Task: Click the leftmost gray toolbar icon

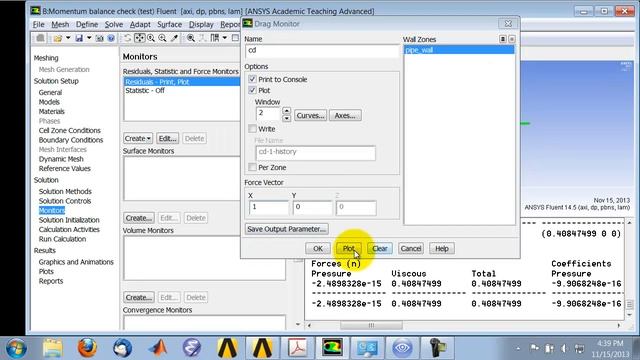Action: [40, 38]
